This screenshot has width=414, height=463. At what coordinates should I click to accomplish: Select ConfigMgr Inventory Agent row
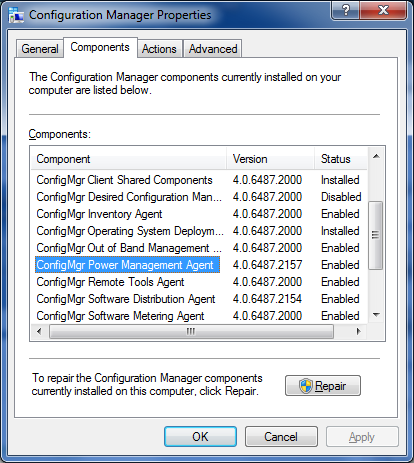pyautogui.click(x=199, y=214)
